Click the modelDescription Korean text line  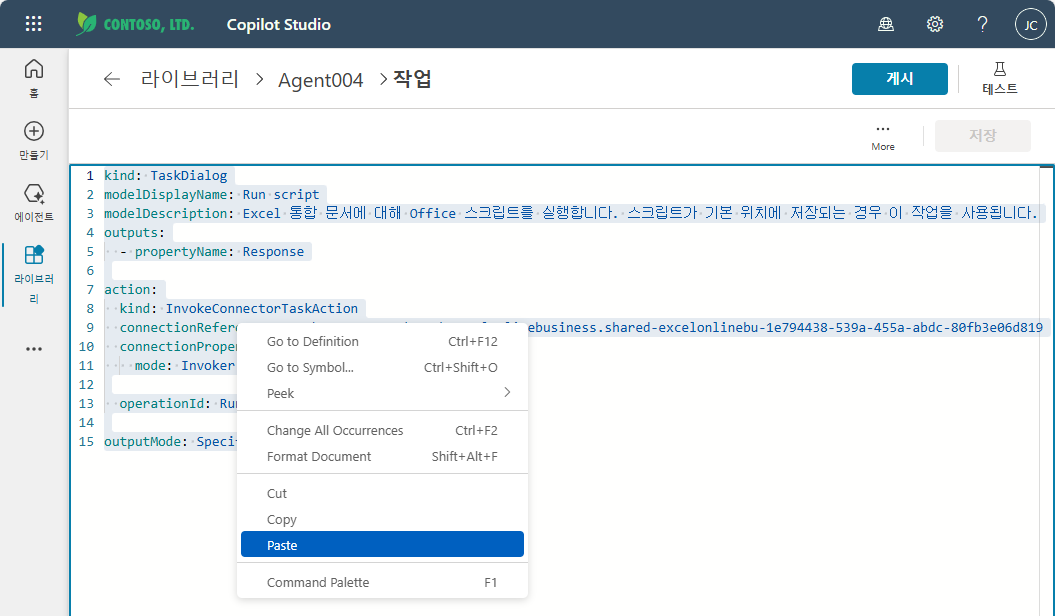pos(571,213)
